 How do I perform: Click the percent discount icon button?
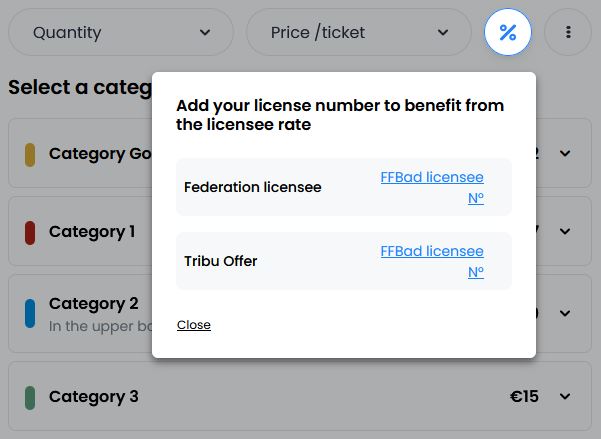click(507, 32)
